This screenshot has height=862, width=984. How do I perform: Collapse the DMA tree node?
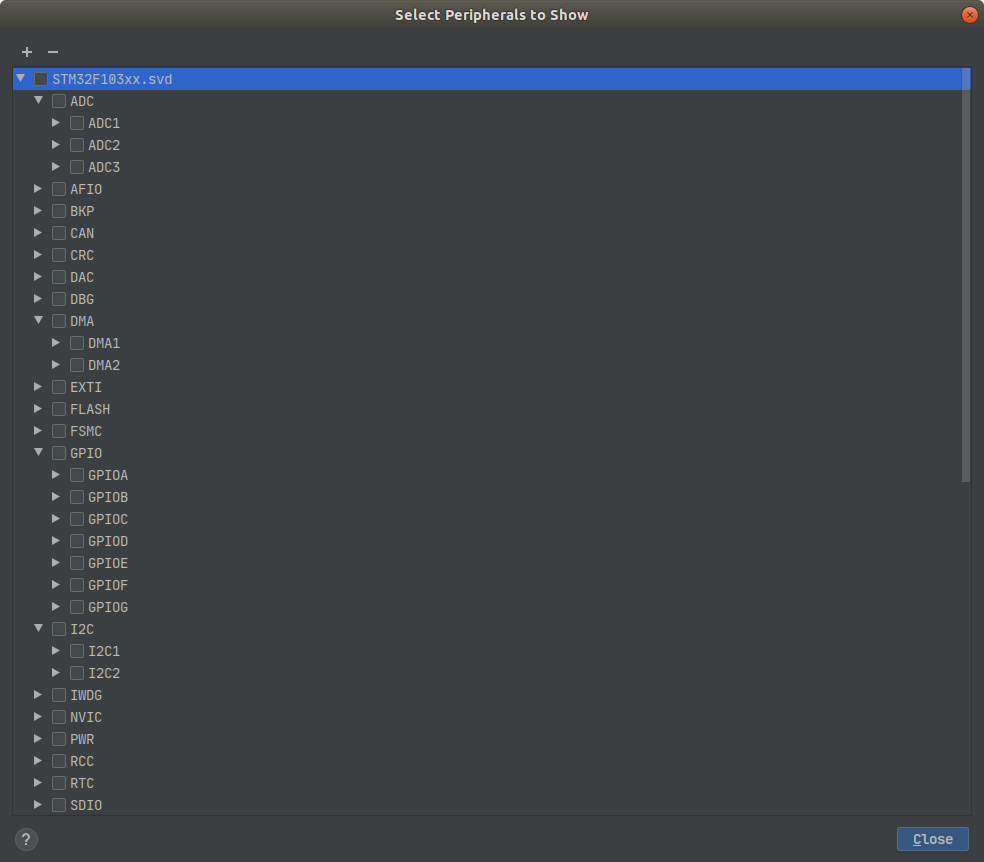tap(38, 321)
